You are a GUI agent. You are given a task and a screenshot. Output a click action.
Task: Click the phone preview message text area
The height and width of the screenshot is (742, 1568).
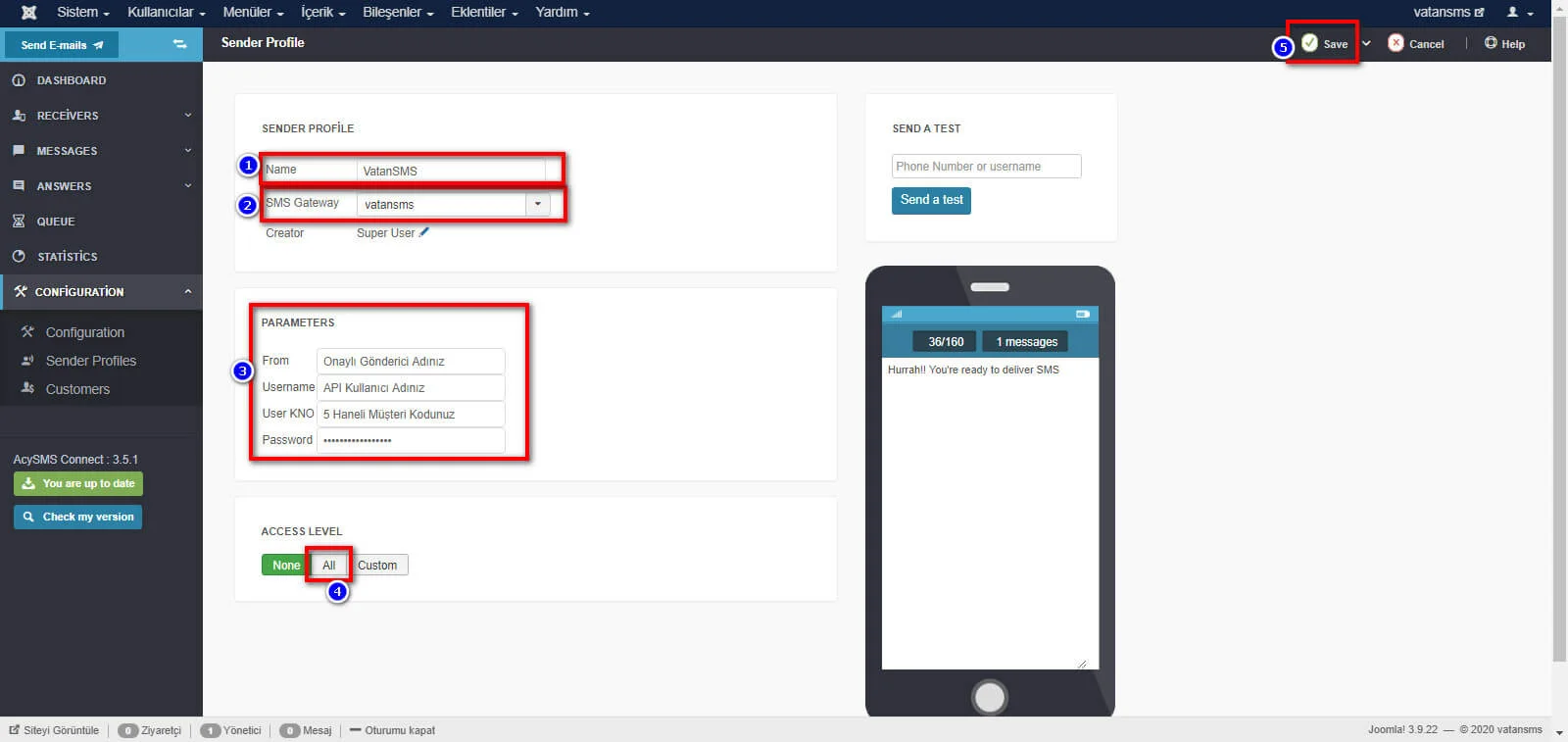pyautogui.click(x=990, y=514)
